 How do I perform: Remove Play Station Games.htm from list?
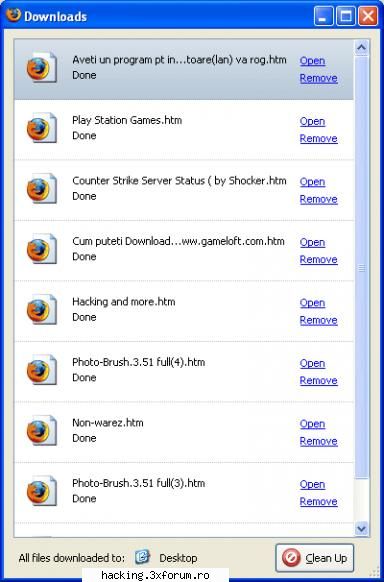318,139
